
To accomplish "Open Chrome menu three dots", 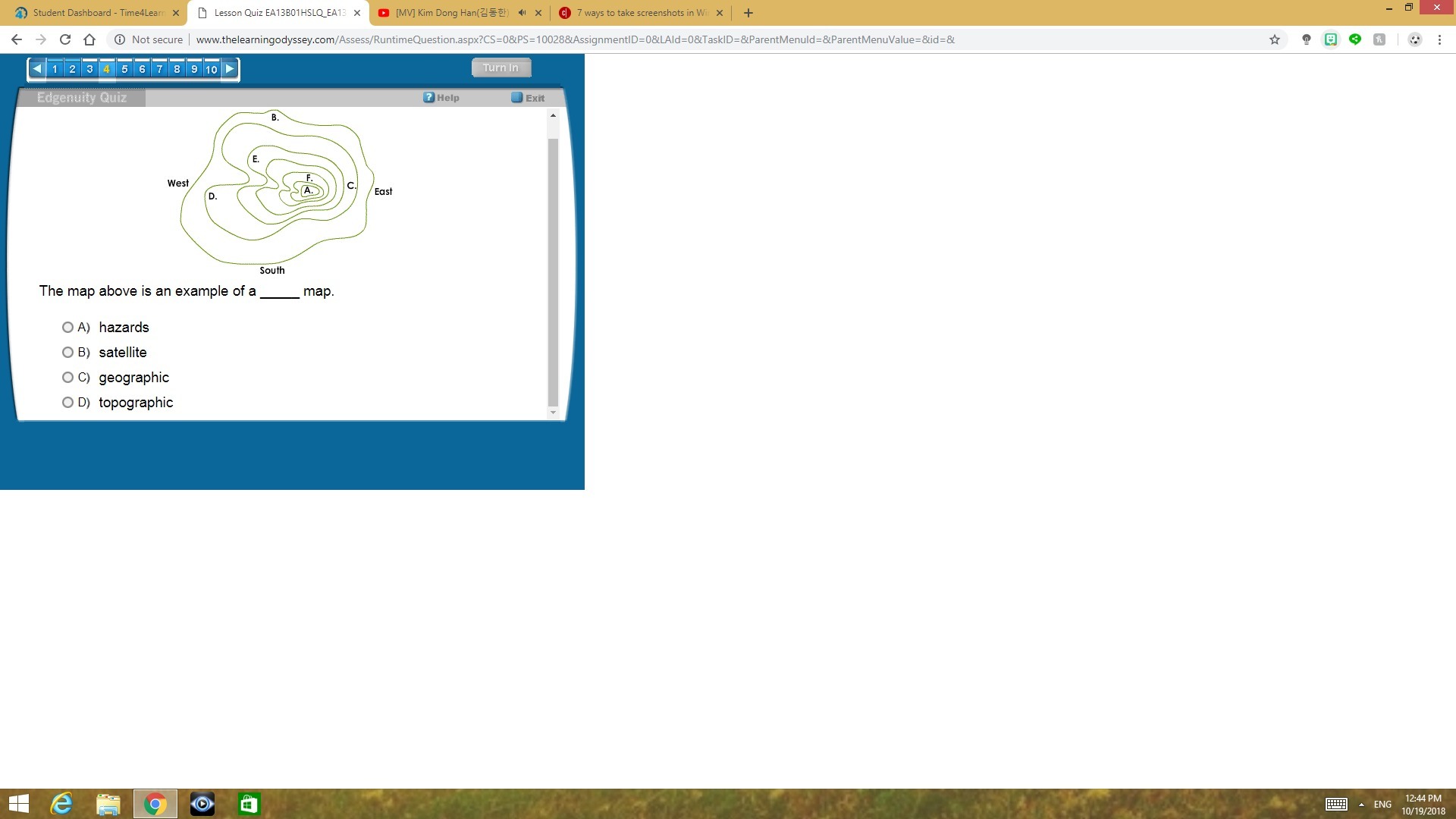I will 1439,39.
